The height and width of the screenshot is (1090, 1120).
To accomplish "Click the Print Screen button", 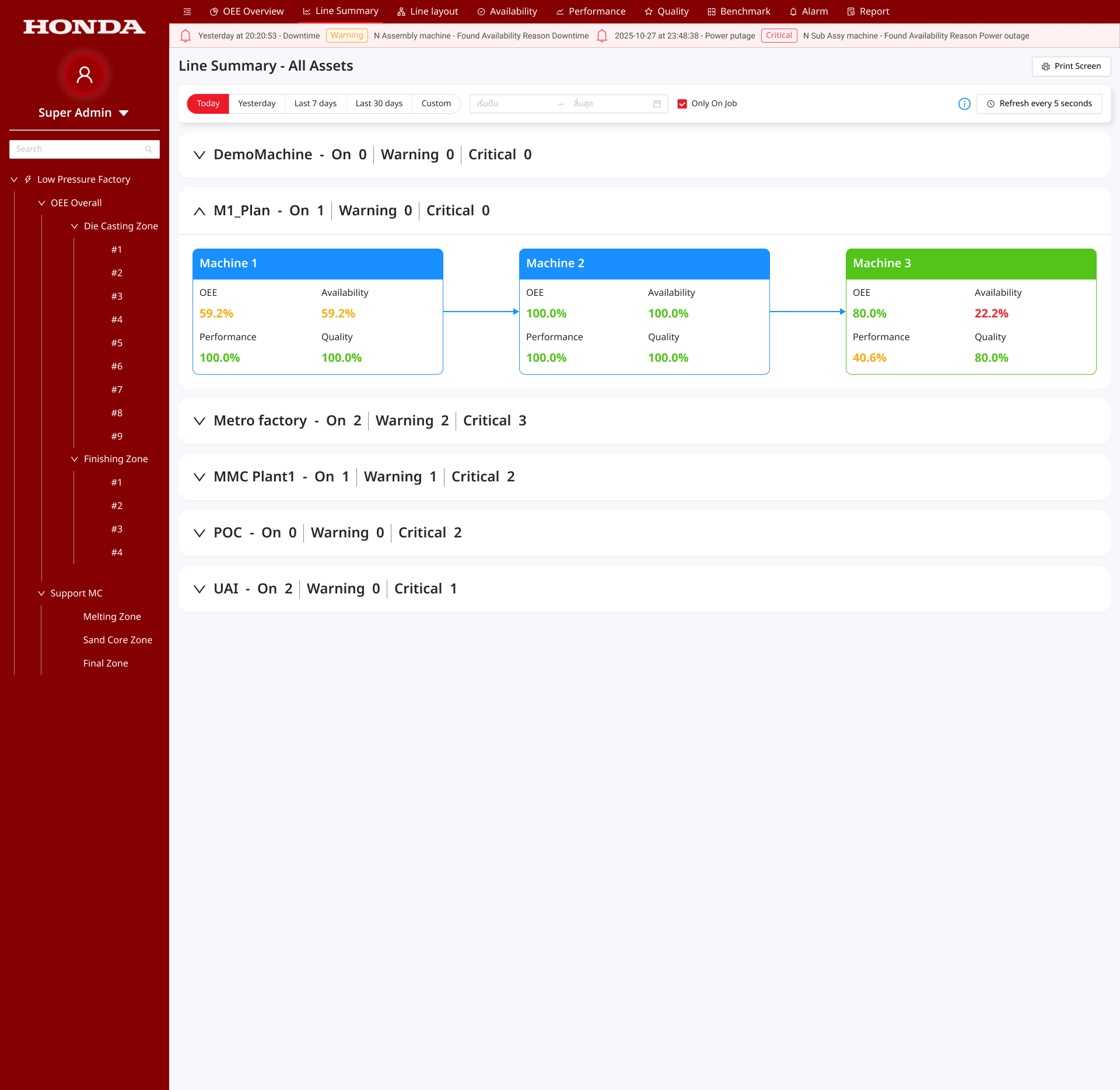I will (x=1071, y=67).
